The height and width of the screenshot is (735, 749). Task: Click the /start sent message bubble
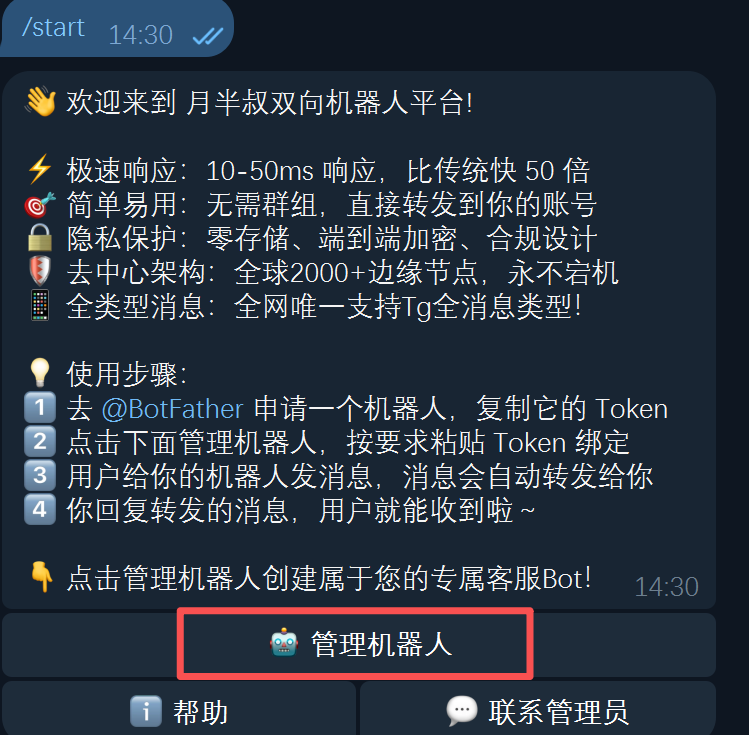click(117, 28)
